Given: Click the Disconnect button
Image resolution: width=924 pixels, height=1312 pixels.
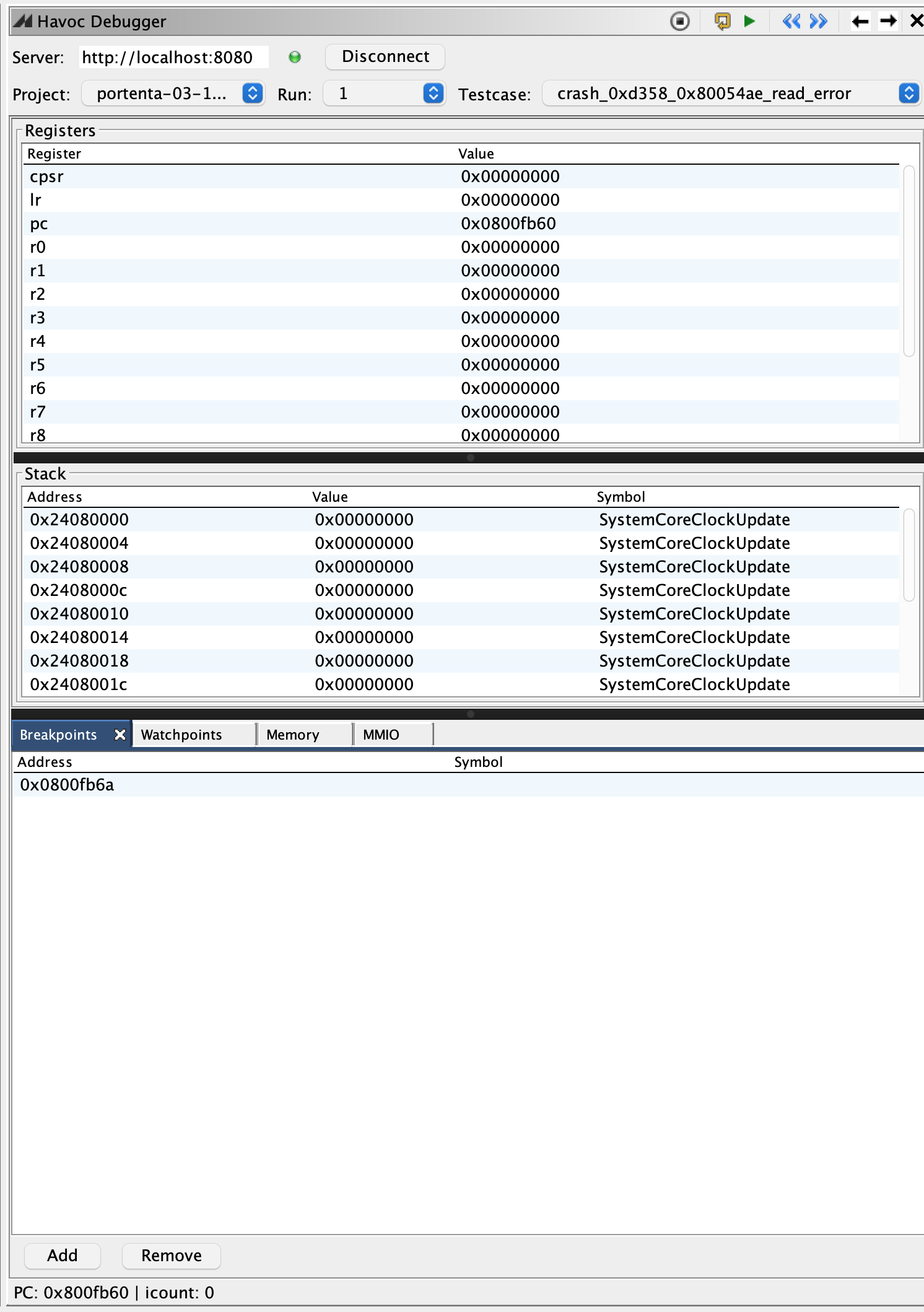Looking at the screenshot, I should coord(385,57).
